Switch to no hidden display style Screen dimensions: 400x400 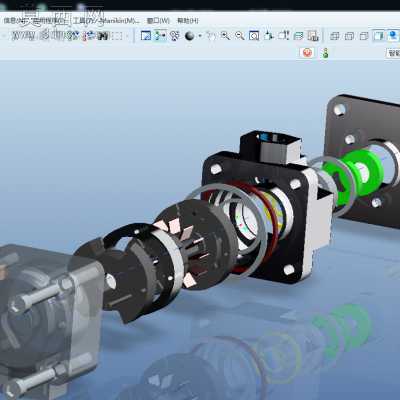(x=364, y=36)
